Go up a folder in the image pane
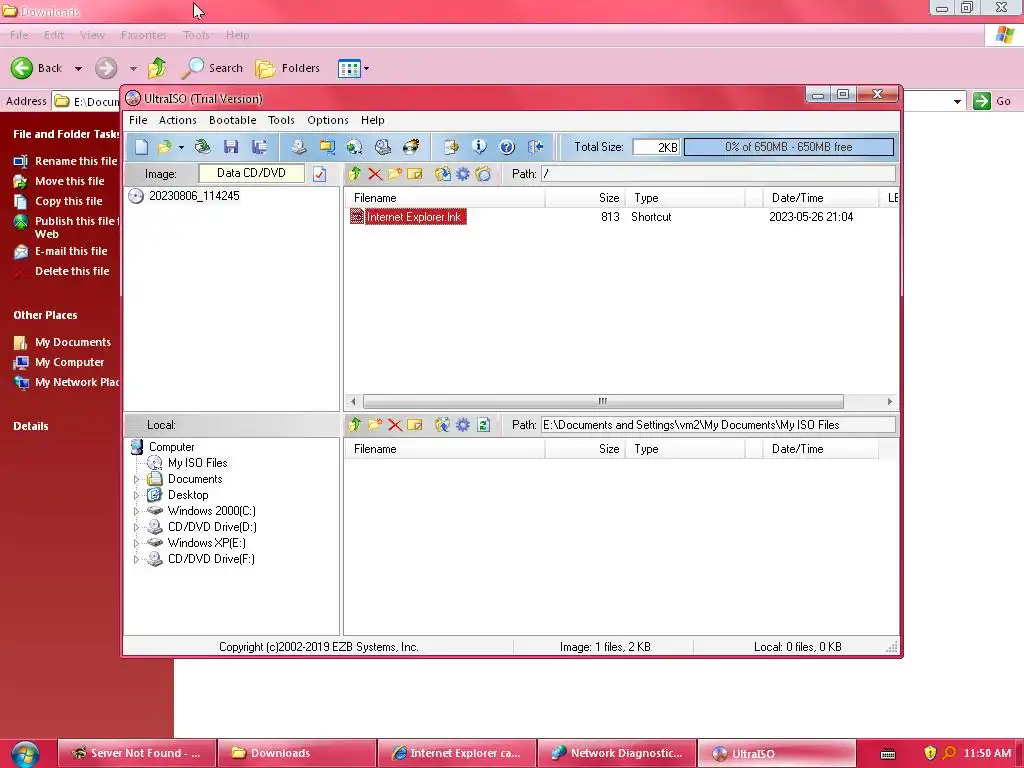 (x=355, y=174)
